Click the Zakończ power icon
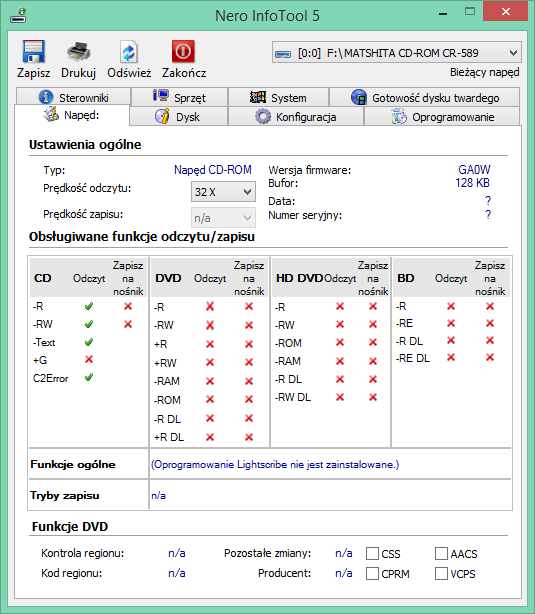Screen dimensions: 535x614 (x=183, y=51)
